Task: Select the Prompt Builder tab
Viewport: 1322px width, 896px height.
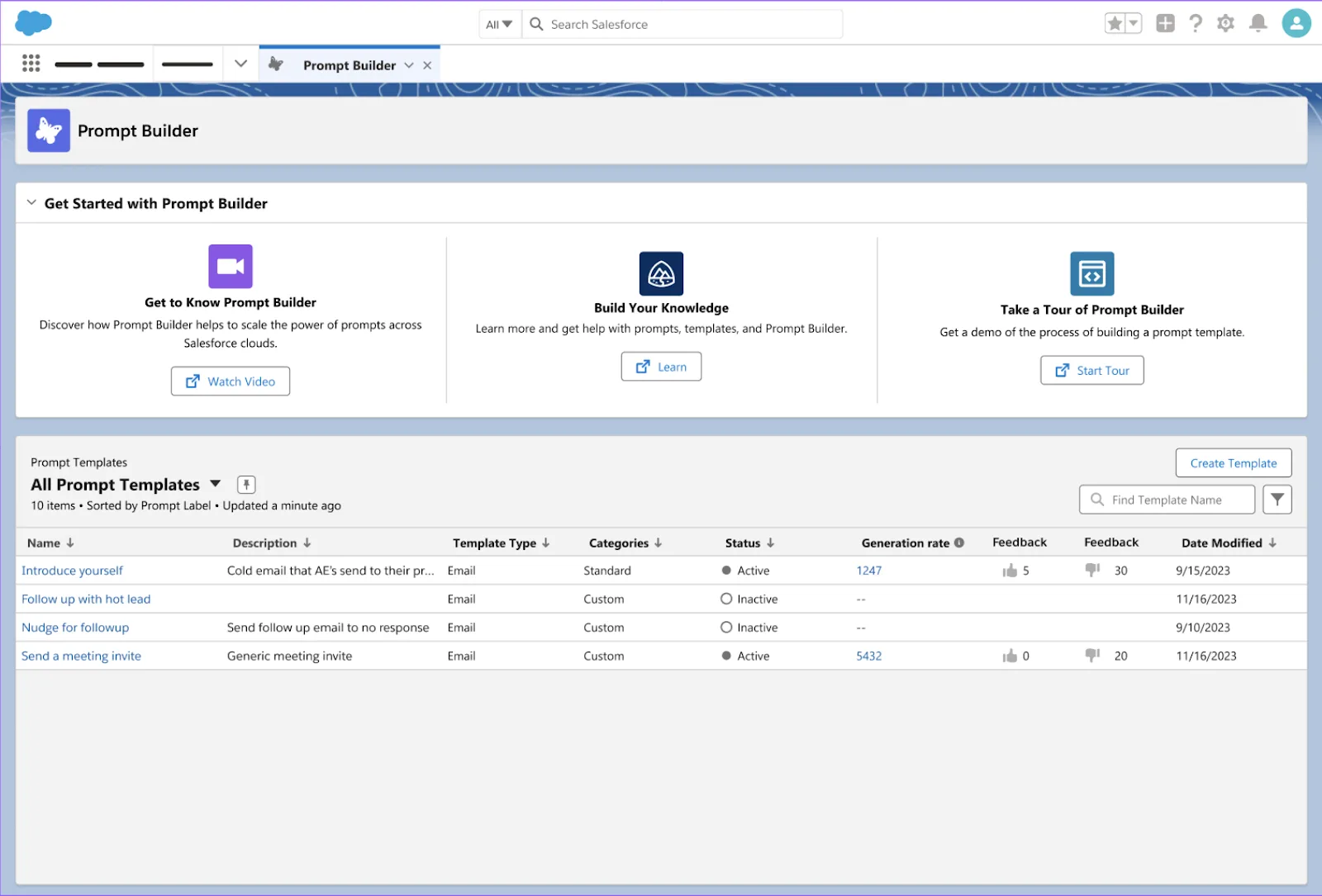Action: tap(350, 65)
